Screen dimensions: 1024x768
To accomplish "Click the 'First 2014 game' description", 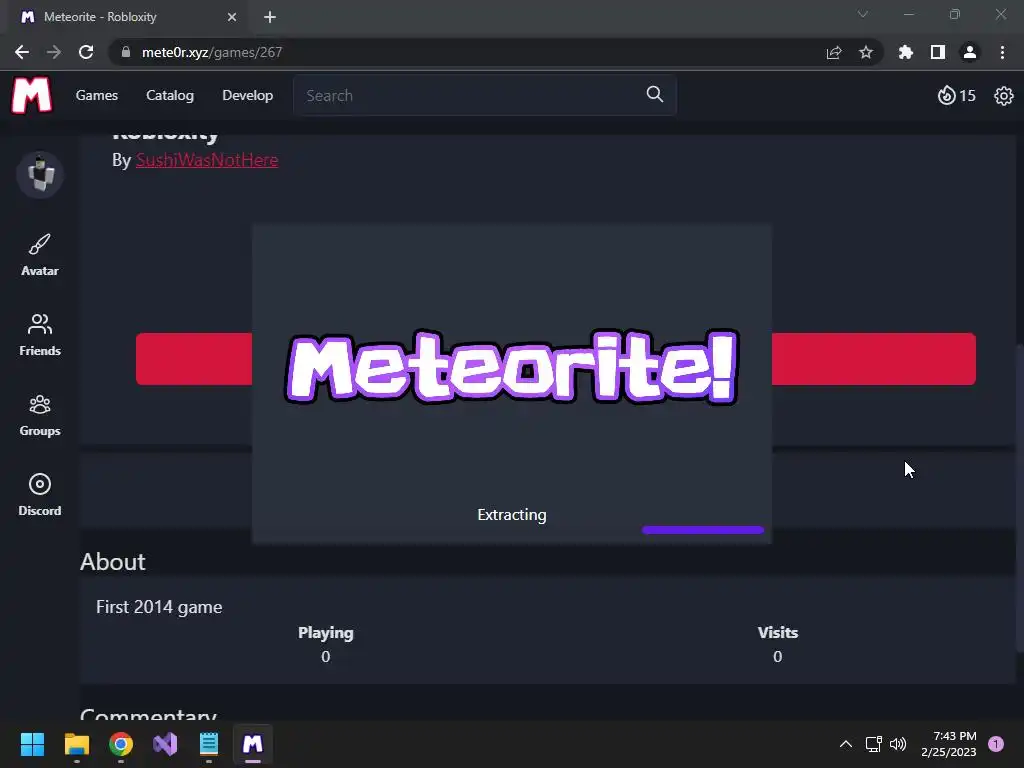I will click(159, 607).
